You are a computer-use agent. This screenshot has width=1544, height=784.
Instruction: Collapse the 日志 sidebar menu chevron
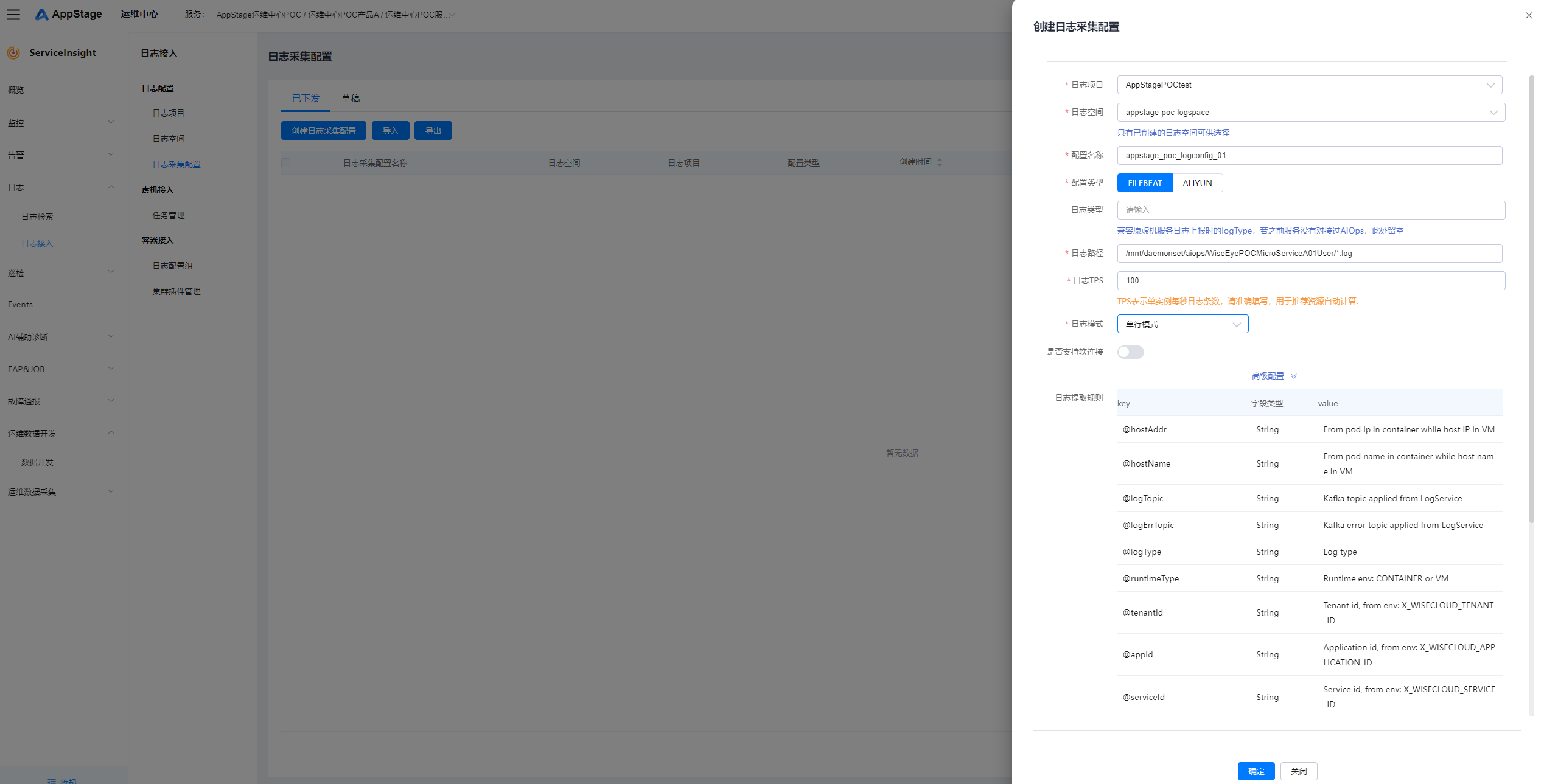[x=111, y=187]
